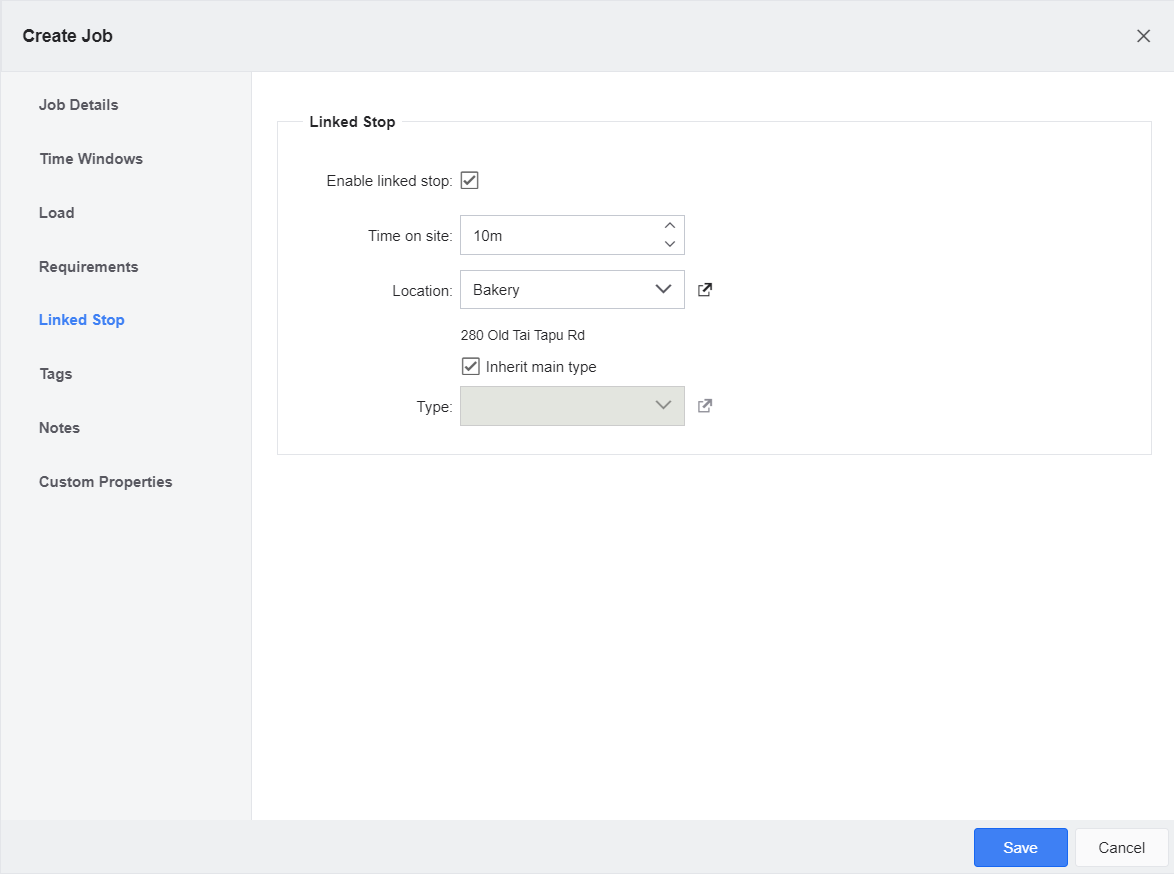The height and width of the screenshot is (874, 1174).
Task: Open the Tags section
Action: 55,374
